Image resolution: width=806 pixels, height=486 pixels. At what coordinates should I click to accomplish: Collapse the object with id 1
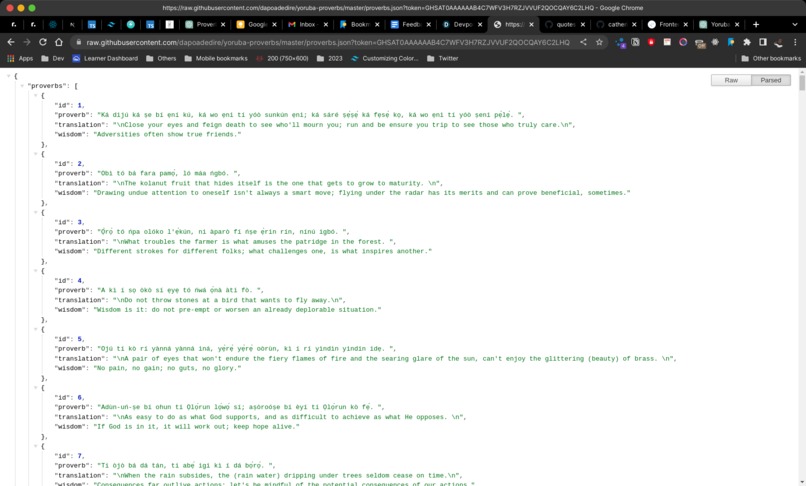pyautogui.click(x=35, y=96)
